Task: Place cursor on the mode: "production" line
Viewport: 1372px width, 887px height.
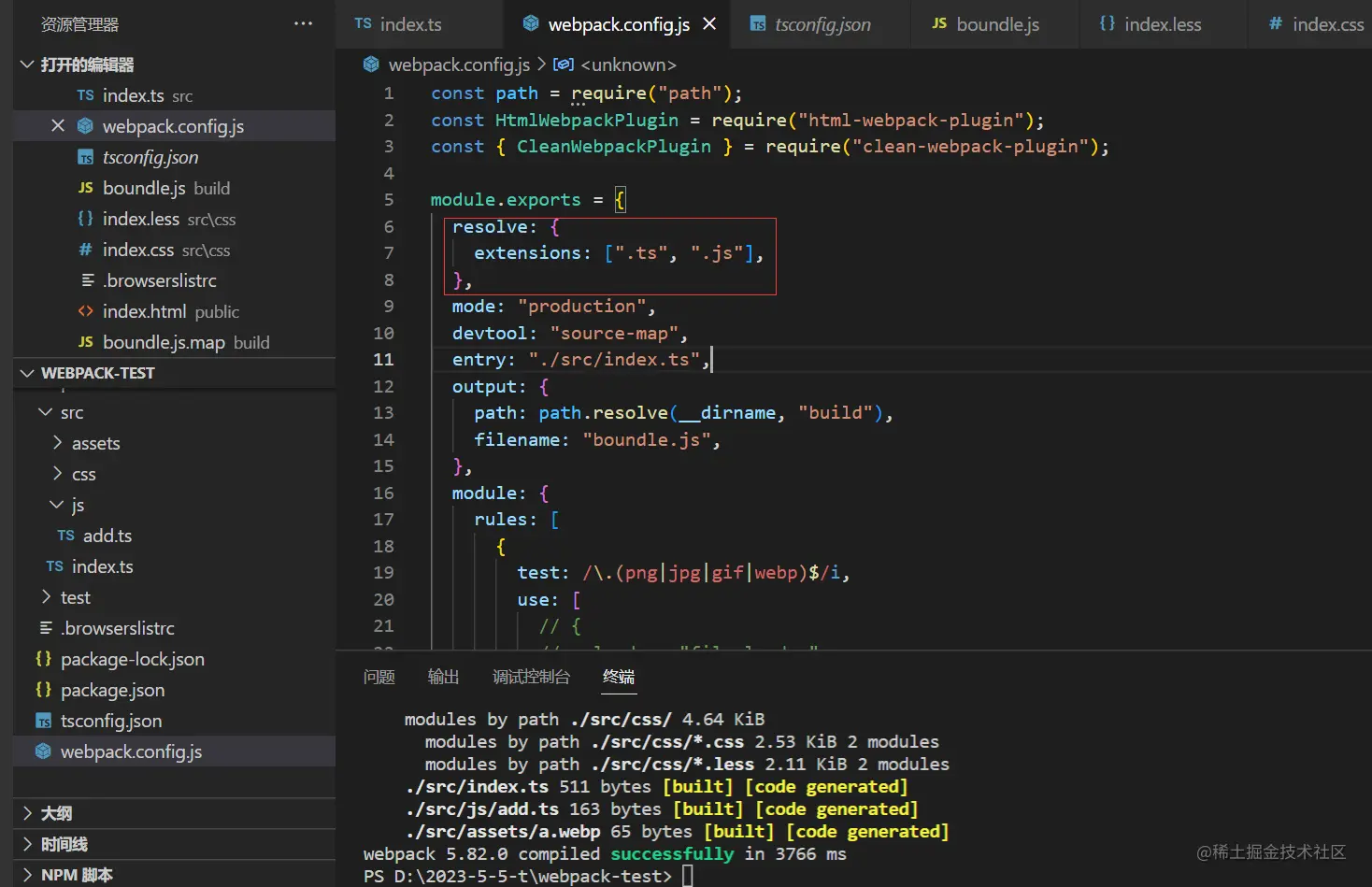Action: [553, 306]
